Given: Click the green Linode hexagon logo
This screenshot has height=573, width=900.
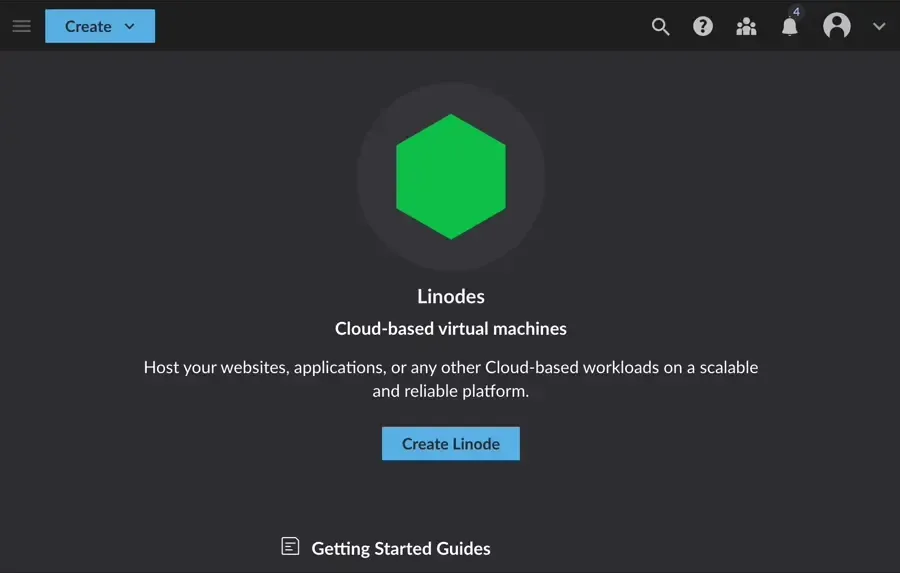Looking at the screenshot, I should click(451, 177).
